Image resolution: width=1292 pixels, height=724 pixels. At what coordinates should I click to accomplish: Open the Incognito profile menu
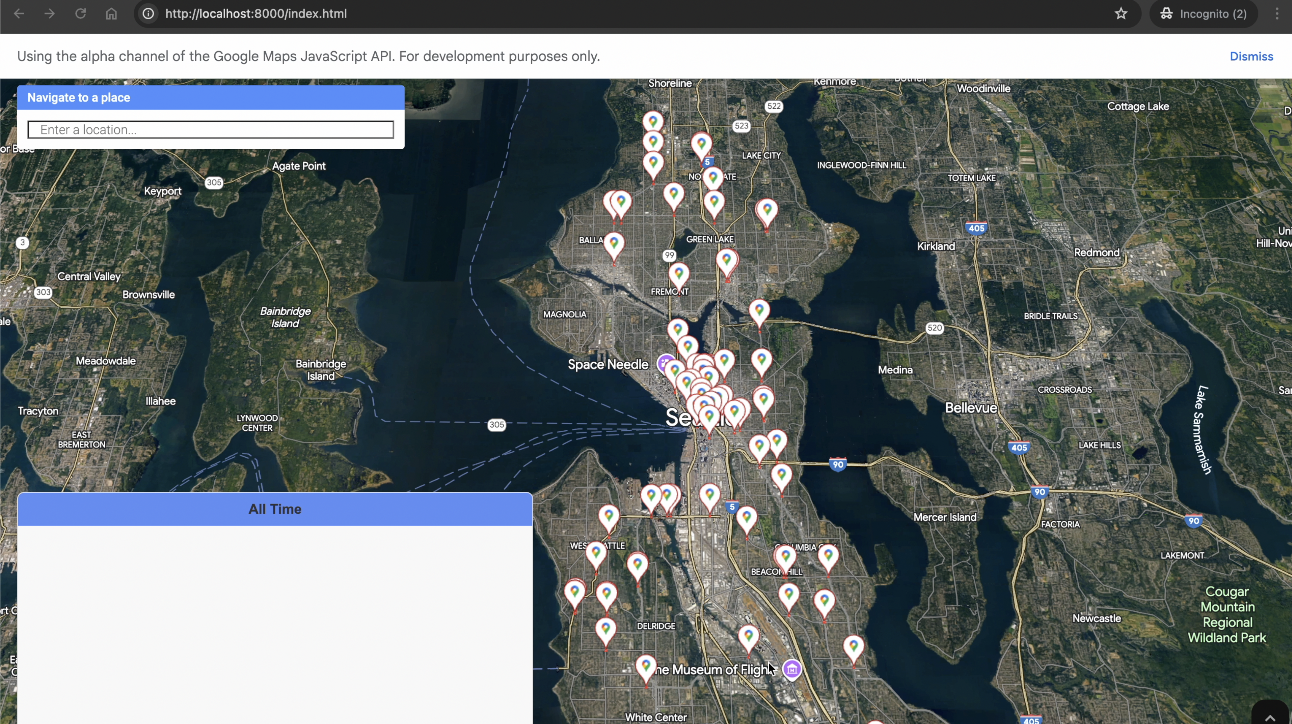tap(1202, 14)
